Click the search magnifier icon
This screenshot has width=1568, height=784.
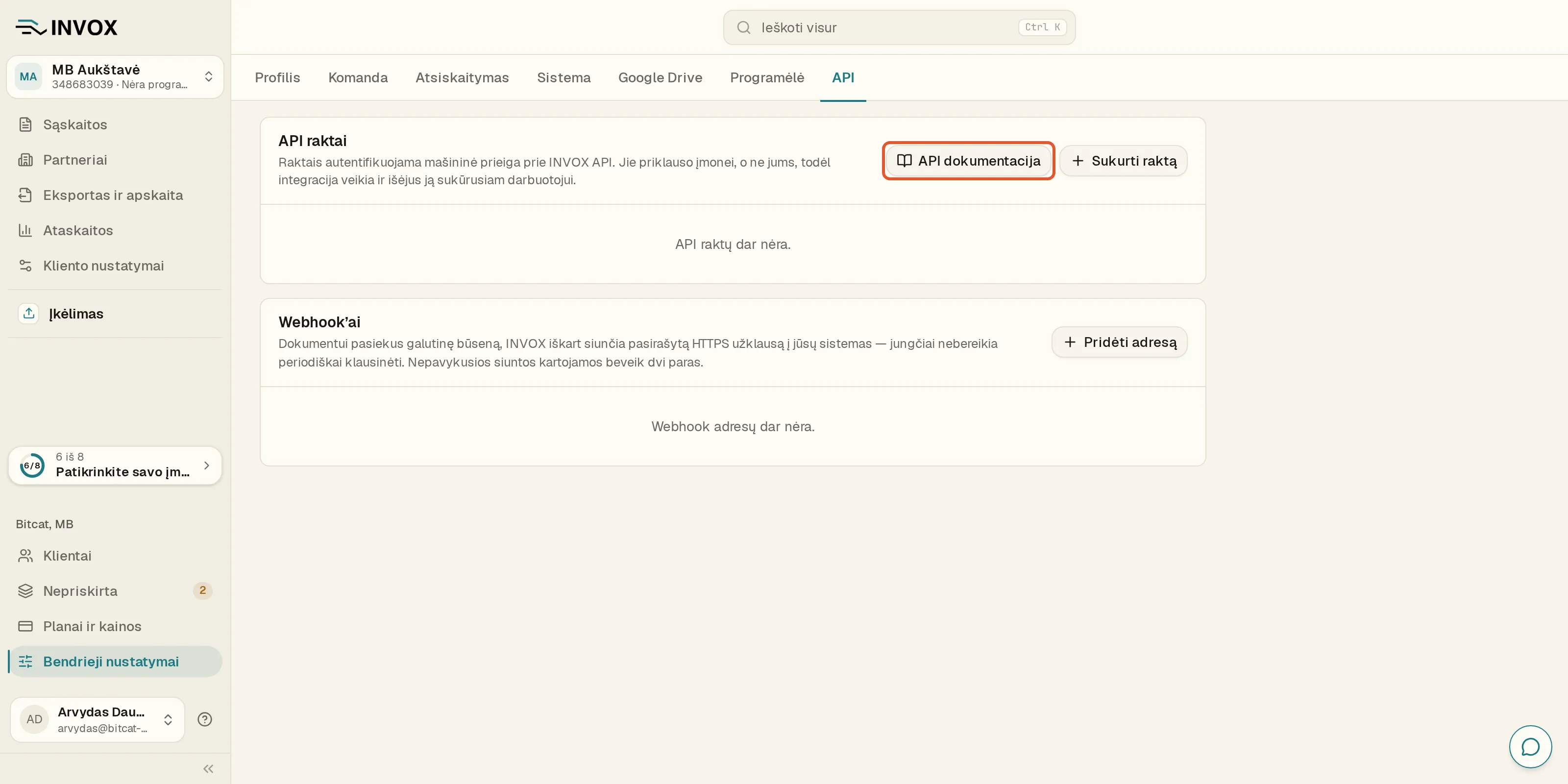[x=743, y=27]
